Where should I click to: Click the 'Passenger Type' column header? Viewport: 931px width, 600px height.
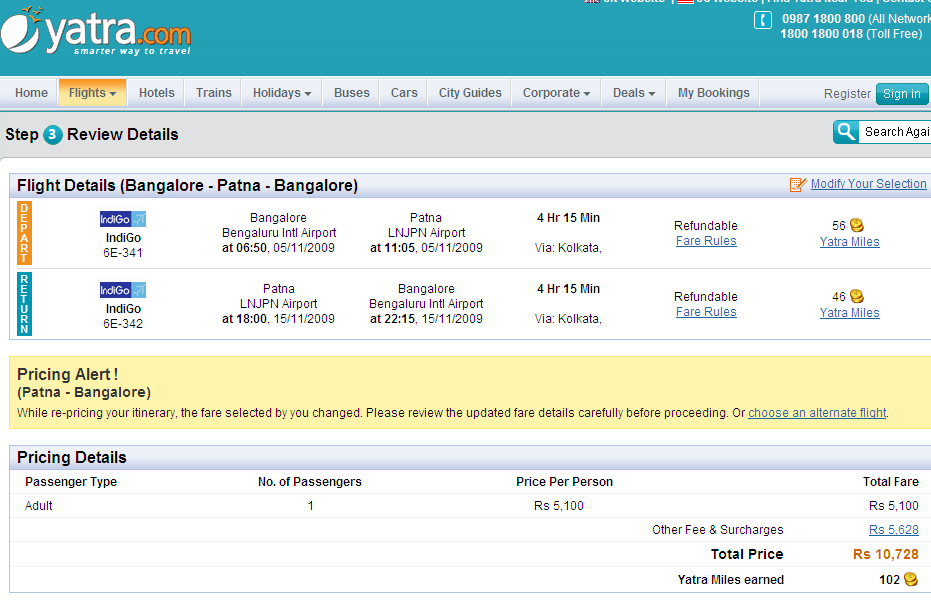pyautogui.click(x=71, y=482)
